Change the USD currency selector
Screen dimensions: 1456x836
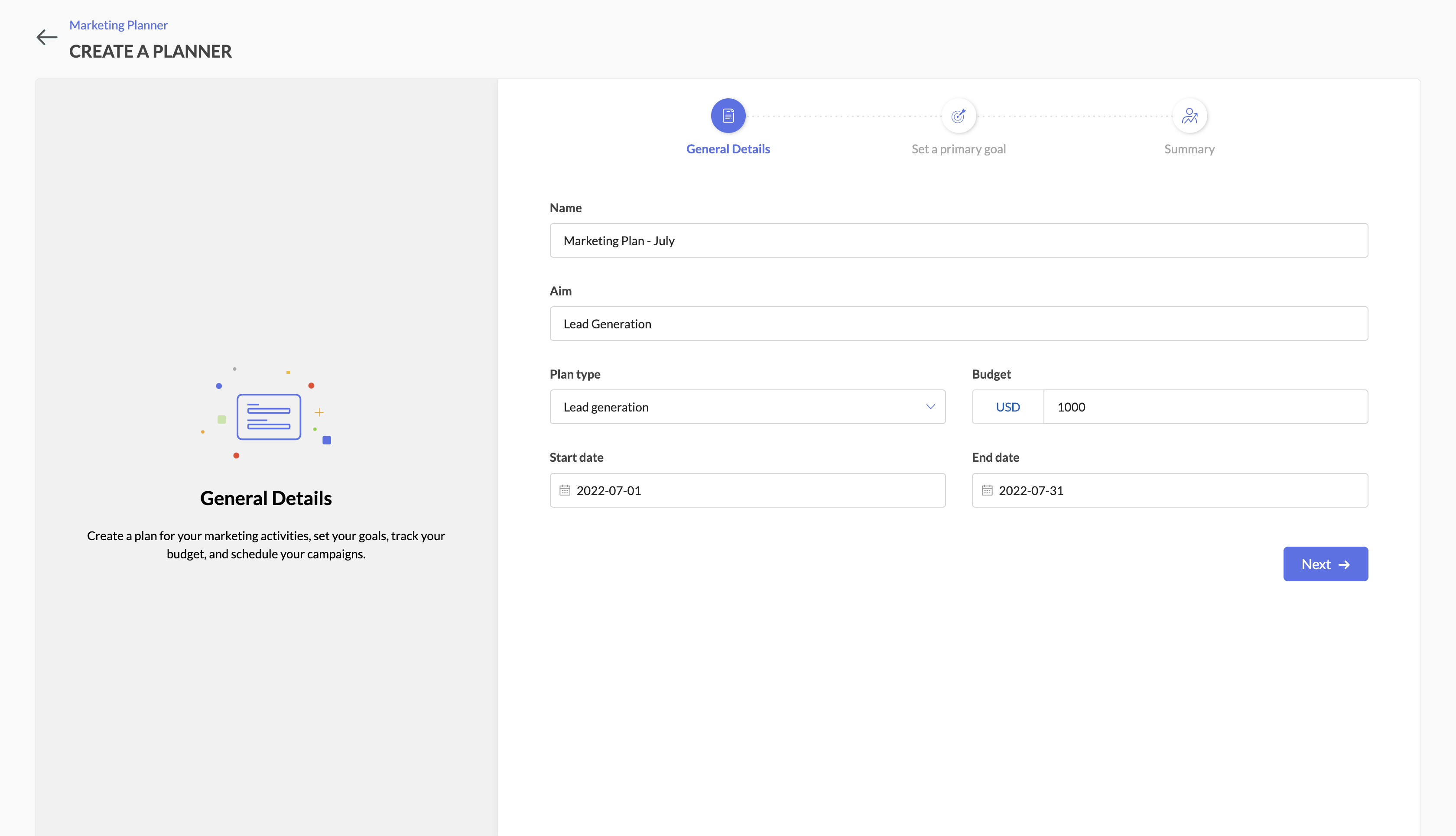click(1007, 407)
